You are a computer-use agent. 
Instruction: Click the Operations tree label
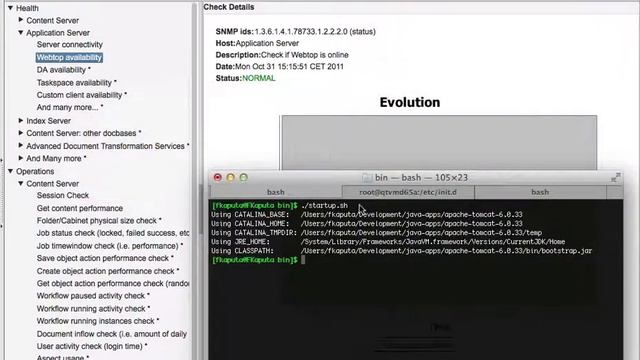pyautogui.click(x=35, y=171)
